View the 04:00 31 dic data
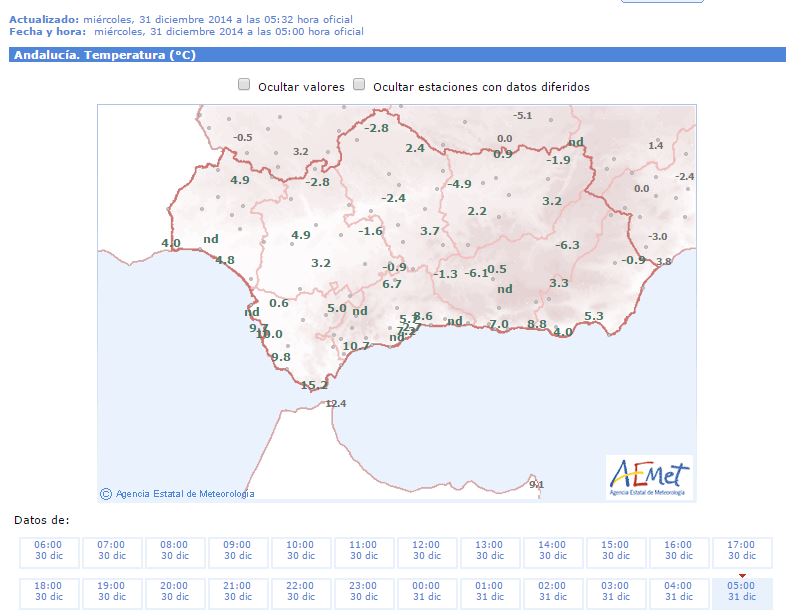 pyautogui.click(x=679, y=591)
